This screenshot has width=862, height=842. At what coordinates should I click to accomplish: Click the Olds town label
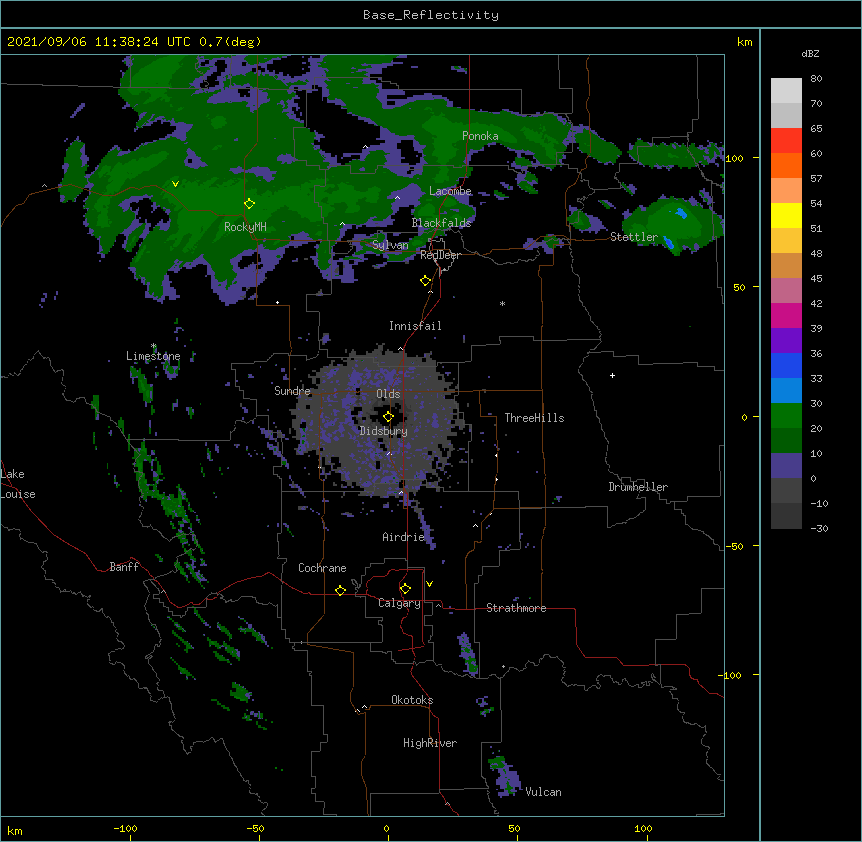[388, 394]
